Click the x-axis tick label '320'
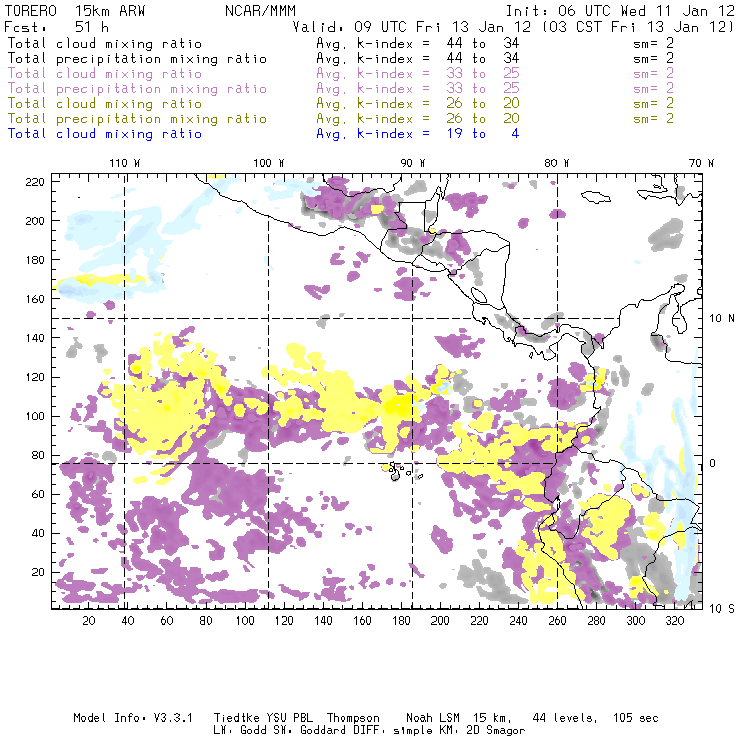The width and height of the screenshot is (740, 740). (675, 621)
